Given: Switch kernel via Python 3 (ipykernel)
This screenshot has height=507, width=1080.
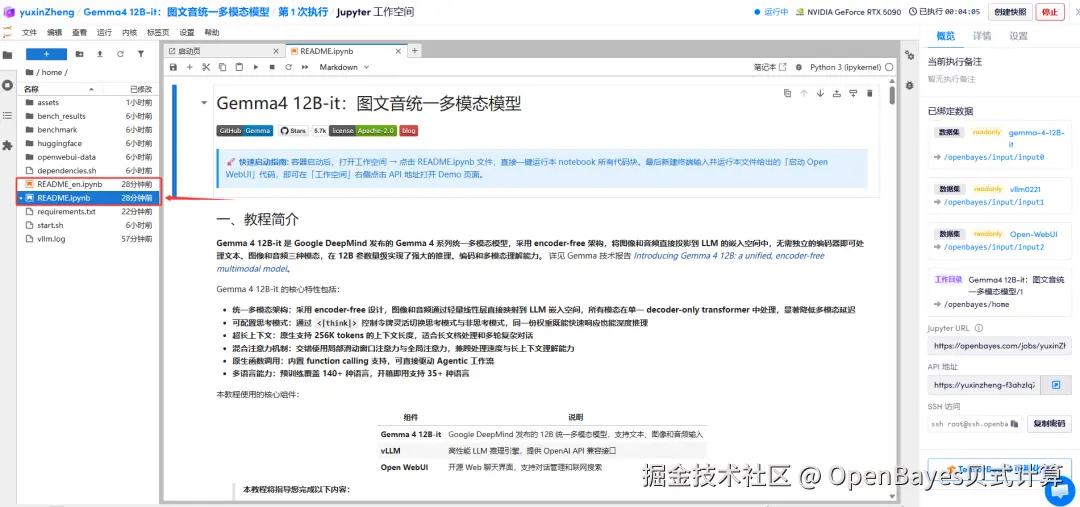Looking at the screenshot, I should 847,68.
